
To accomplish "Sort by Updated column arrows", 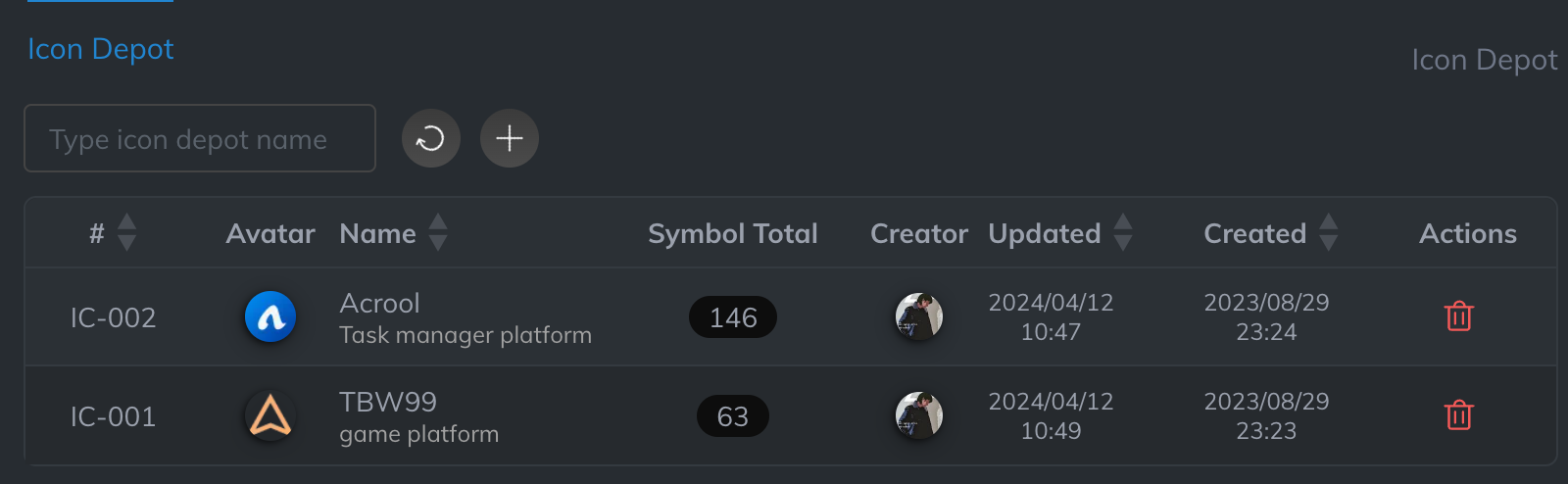I will pos(1123,233).
